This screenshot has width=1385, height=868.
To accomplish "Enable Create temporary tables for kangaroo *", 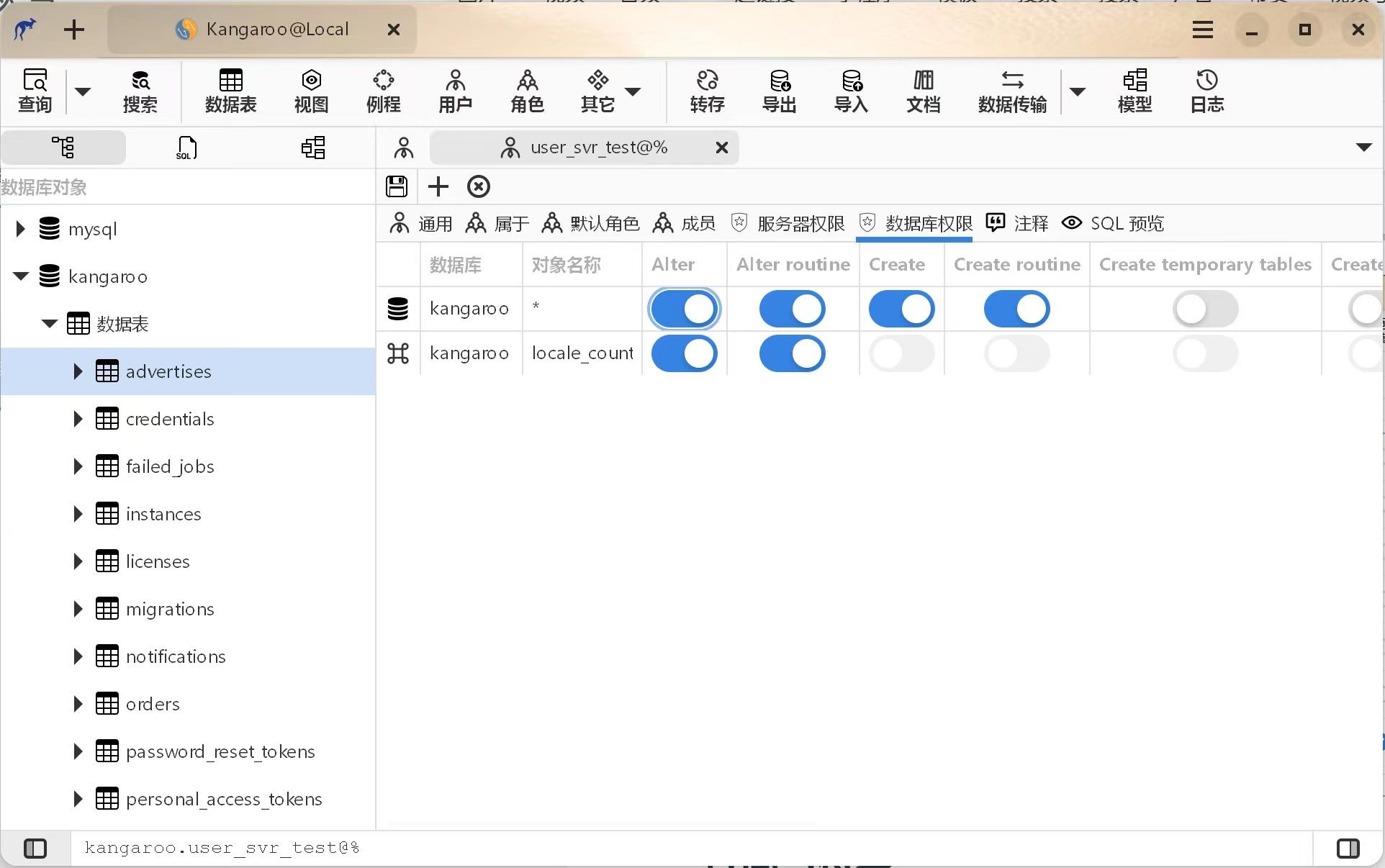I will [1205, 309].
